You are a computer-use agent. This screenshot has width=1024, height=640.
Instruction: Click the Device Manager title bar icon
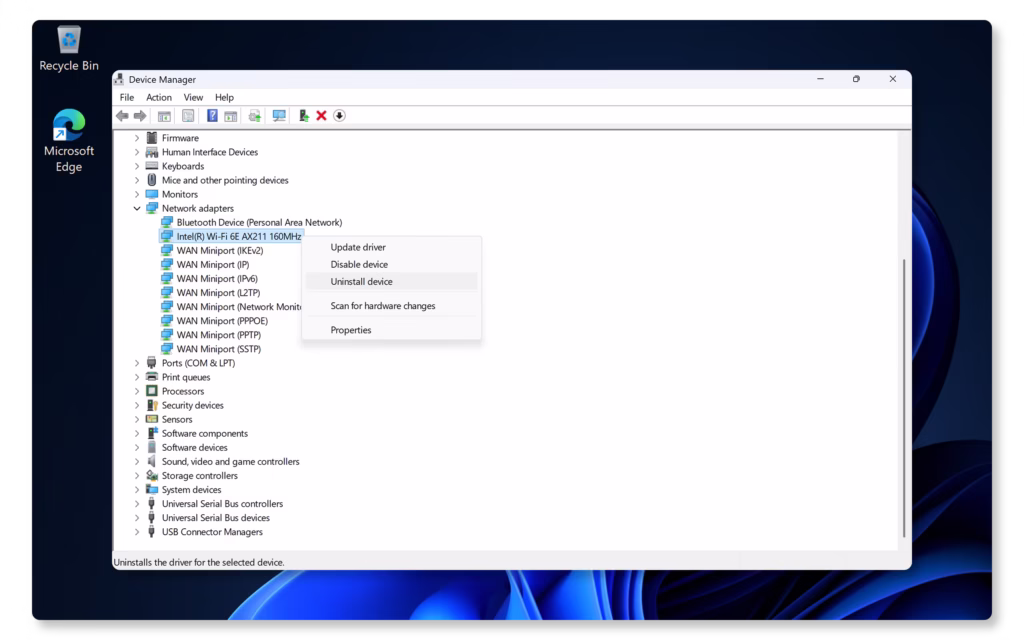tap(119, 79)
